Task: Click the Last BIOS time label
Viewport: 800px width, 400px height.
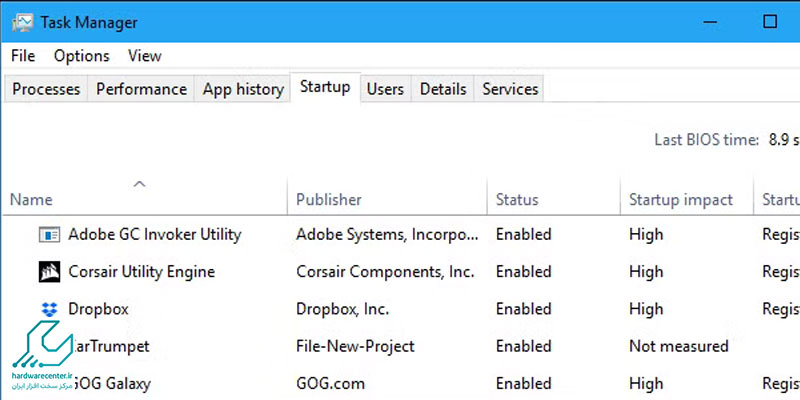Action: (707, 140)
